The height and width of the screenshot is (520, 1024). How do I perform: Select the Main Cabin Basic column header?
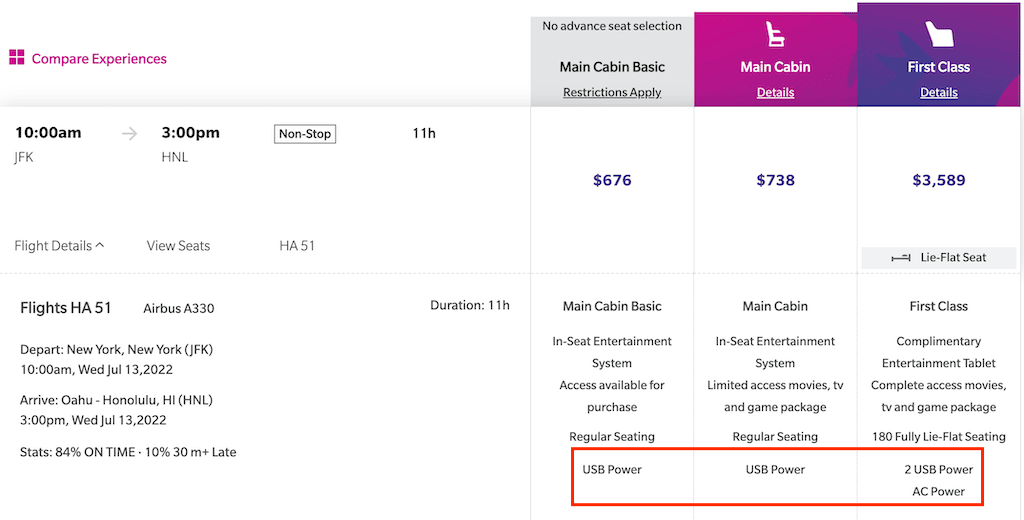pos(612,61)
